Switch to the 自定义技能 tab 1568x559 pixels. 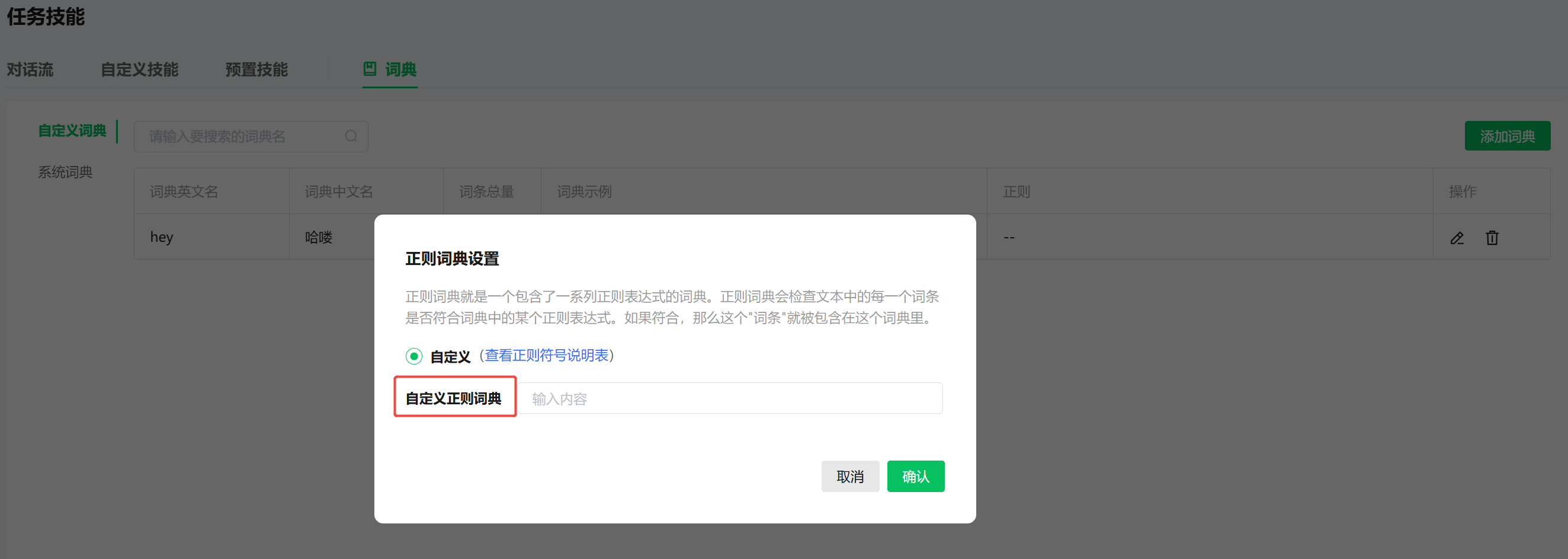(139, 69)
